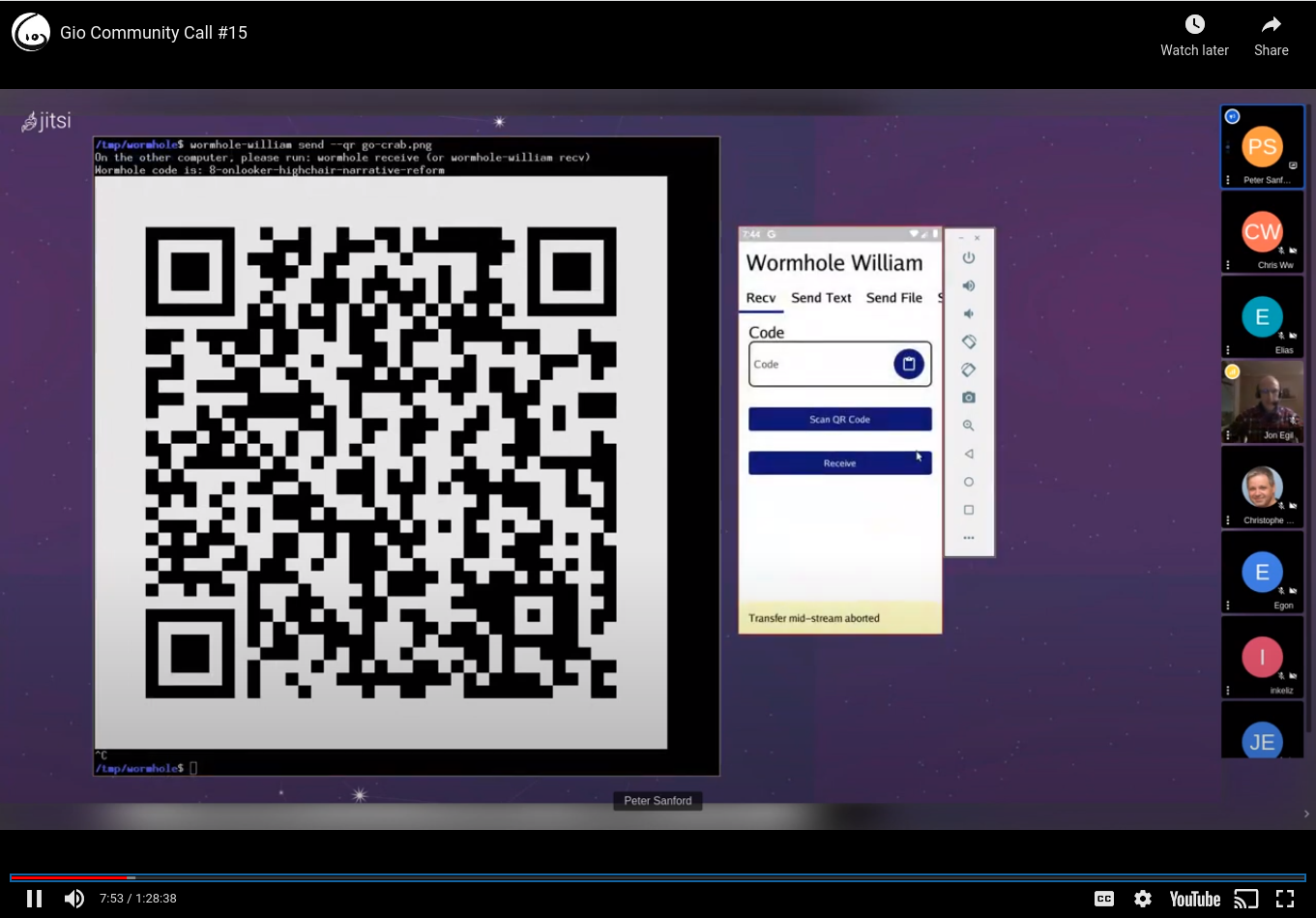Switch to the Send File tab

[x=894, y=298]
